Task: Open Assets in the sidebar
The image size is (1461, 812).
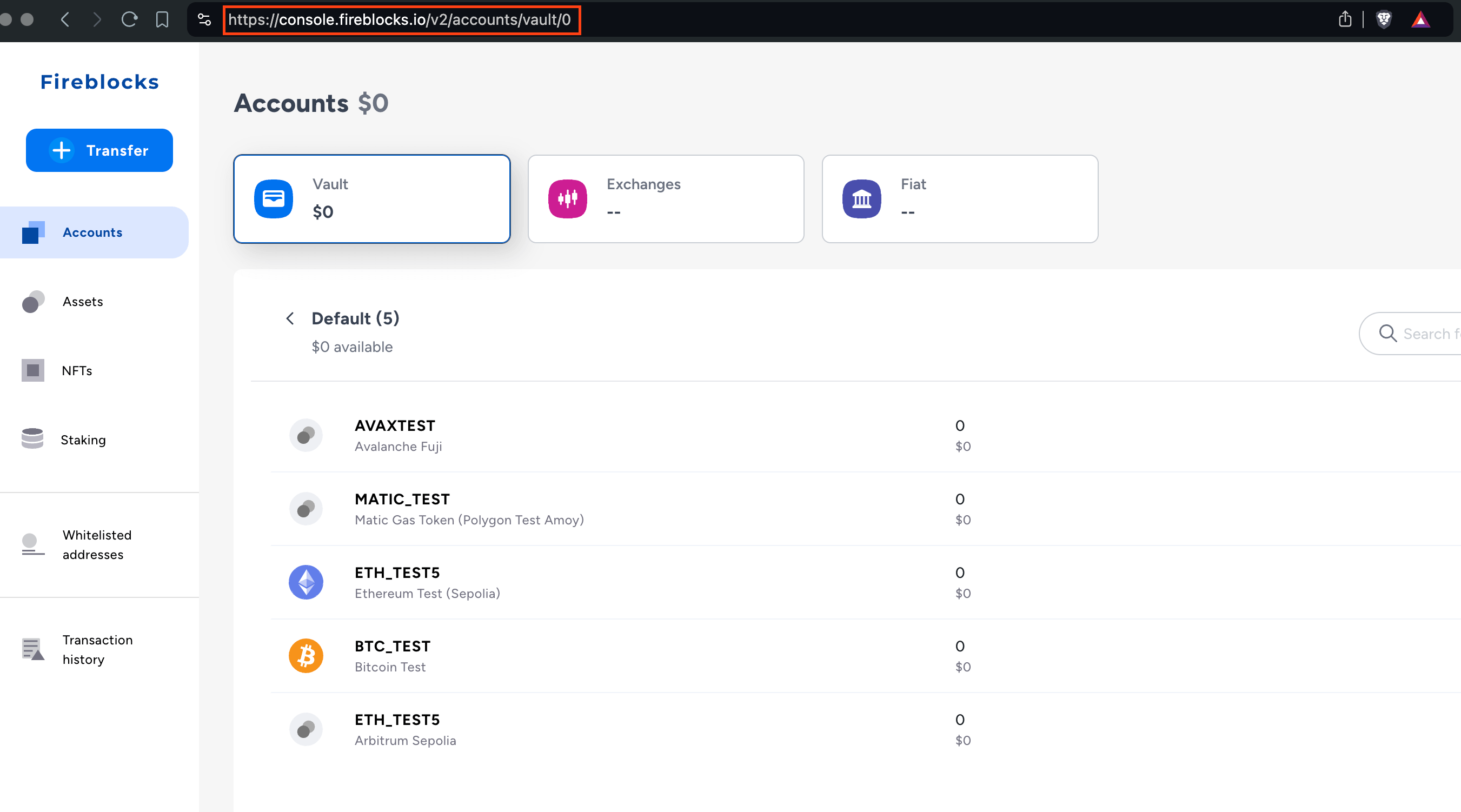Action: tap(83, 302)
